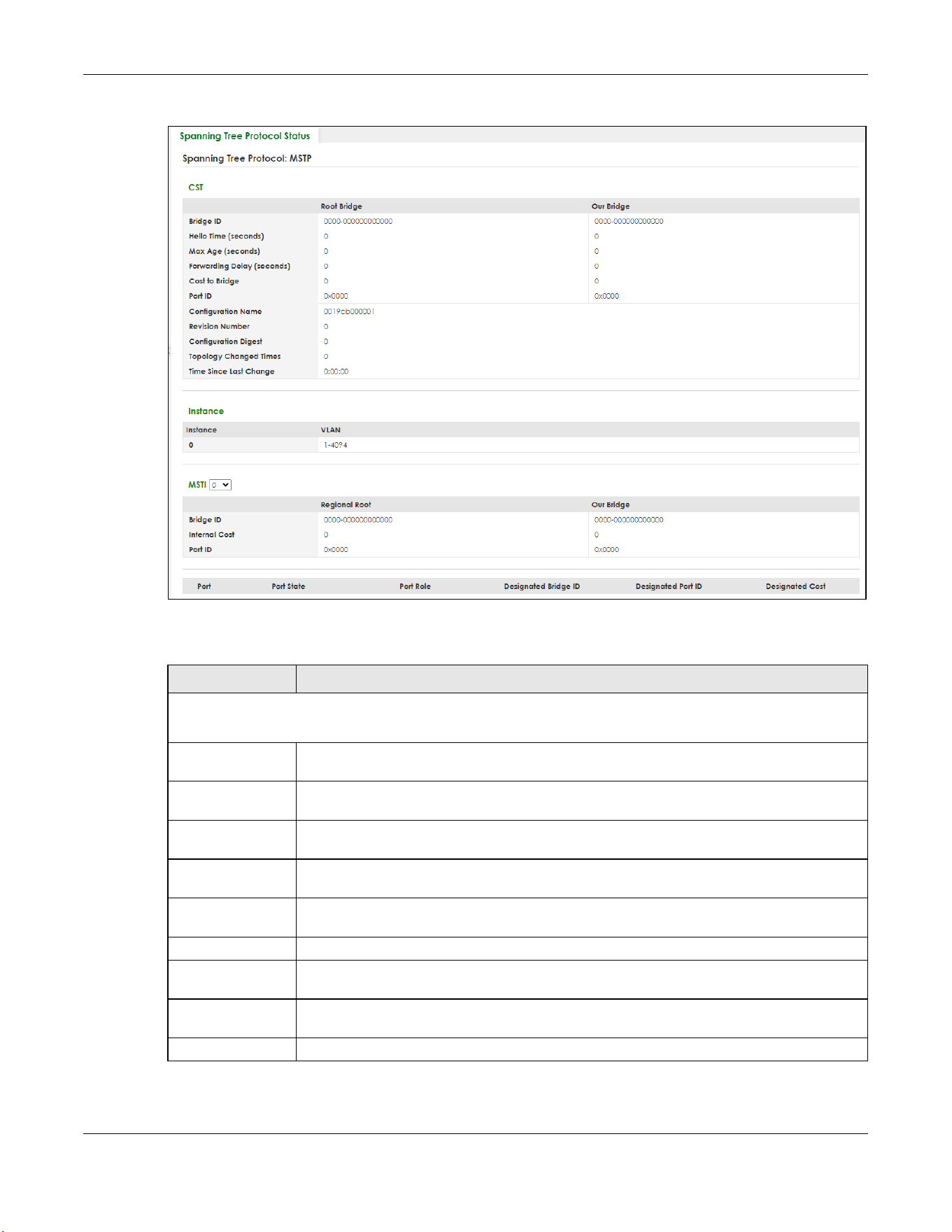Click the VLAN column header
The image size is (952, 1232).
coord(331,430)
